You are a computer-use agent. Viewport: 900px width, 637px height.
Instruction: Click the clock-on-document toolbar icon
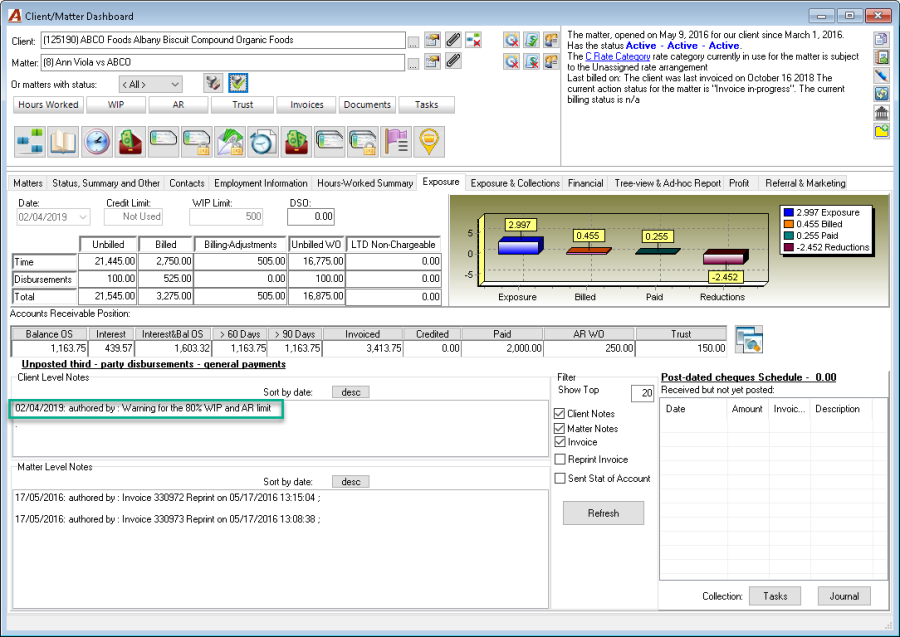tap(263, 141)
